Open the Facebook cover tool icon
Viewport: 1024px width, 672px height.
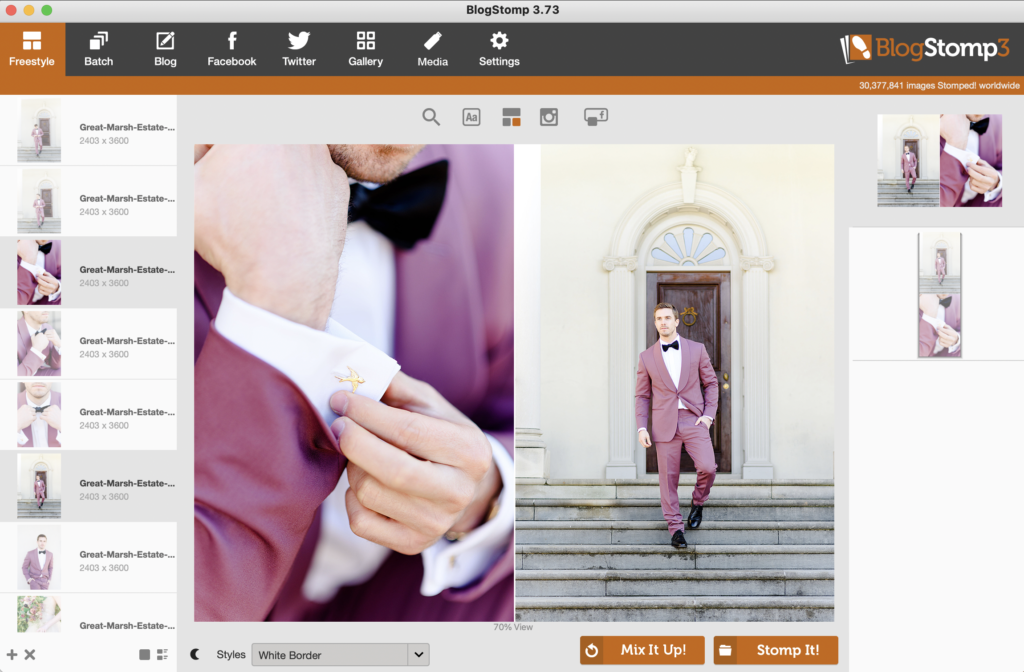[596, 116]
